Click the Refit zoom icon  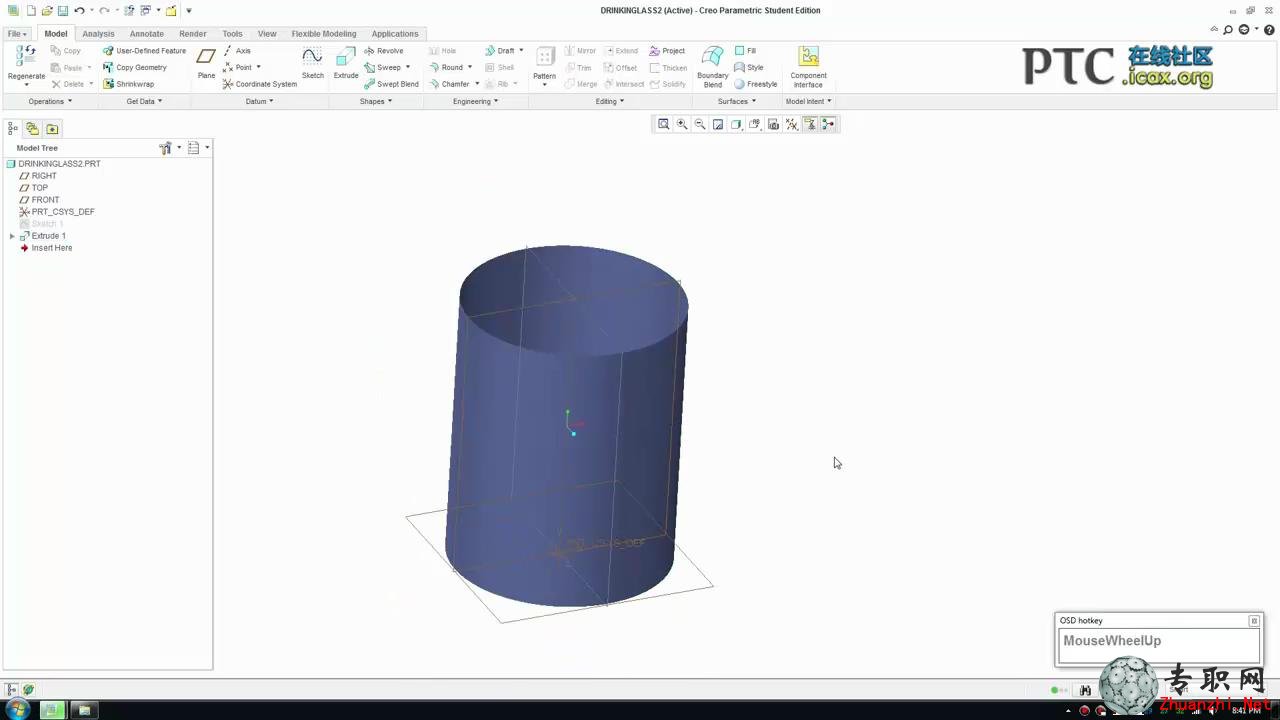[663, 124]
